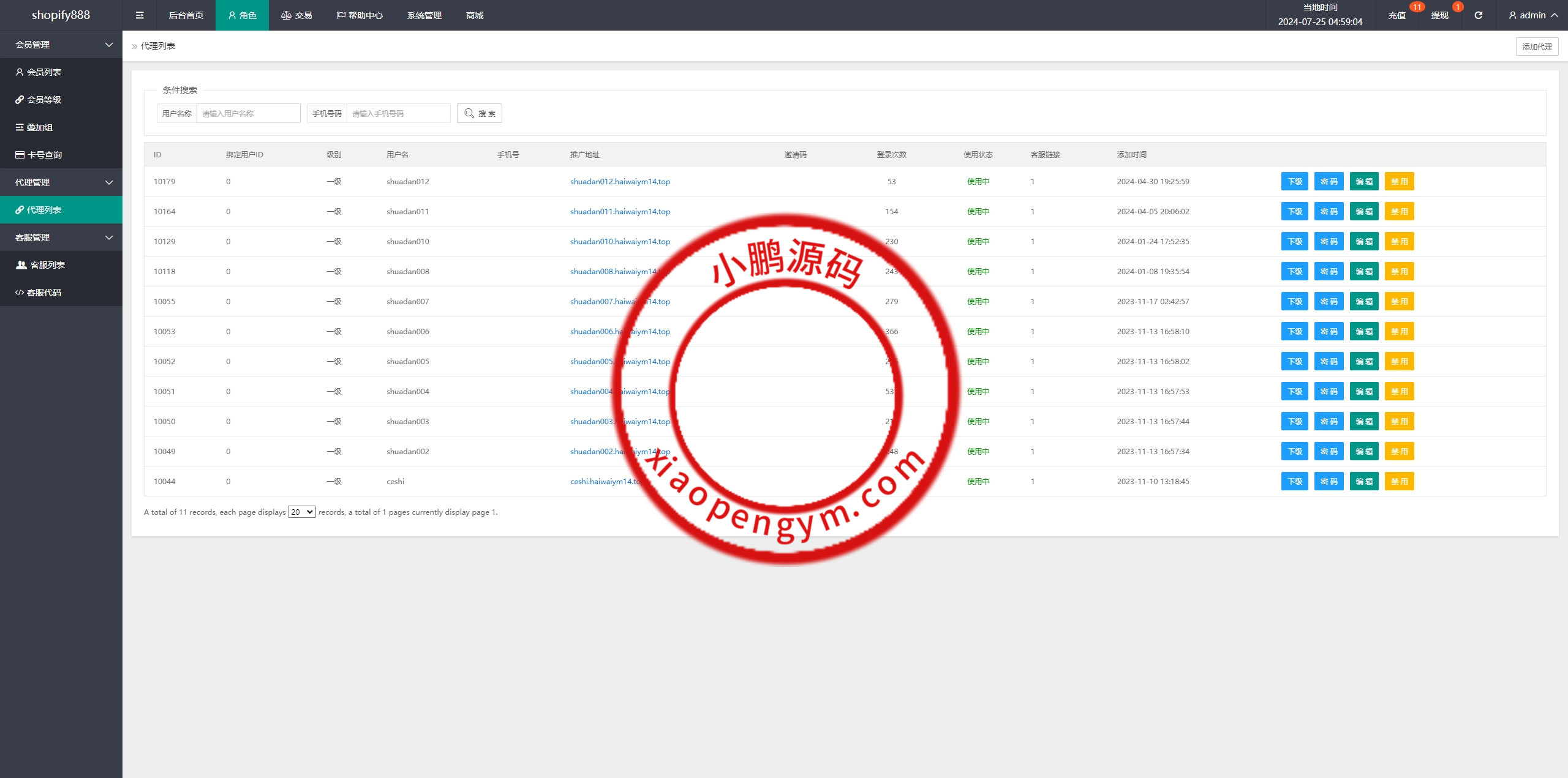
Task: Open 叠加组 in the sidebar
Action: click(40, 127)
